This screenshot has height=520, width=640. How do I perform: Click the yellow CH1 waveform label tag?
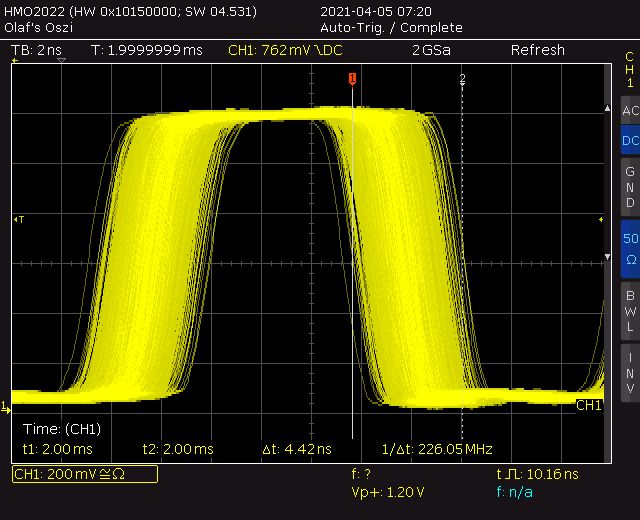click(589, 405)
